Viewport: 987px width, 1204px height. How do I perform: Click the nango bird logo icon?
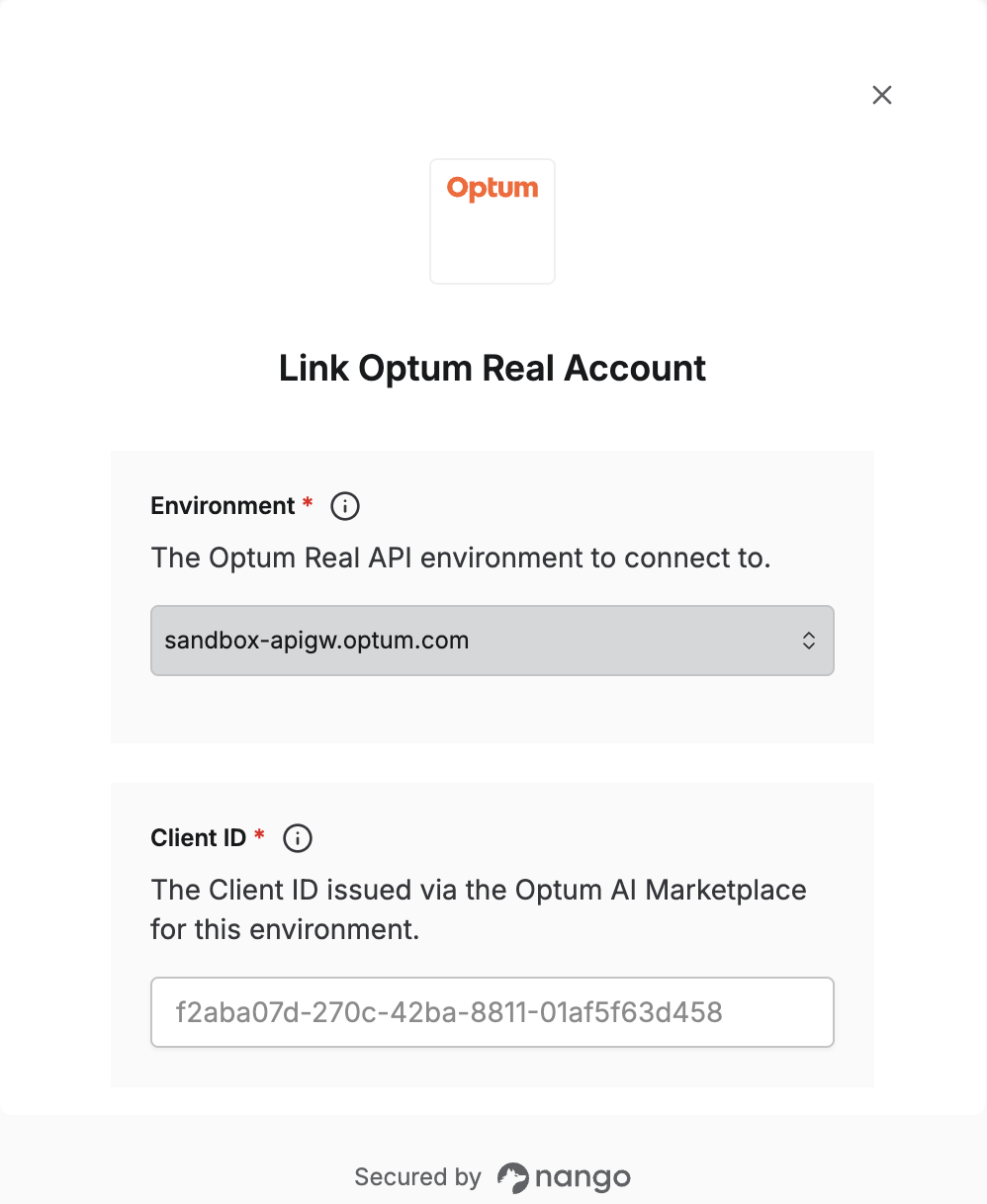513,1177
